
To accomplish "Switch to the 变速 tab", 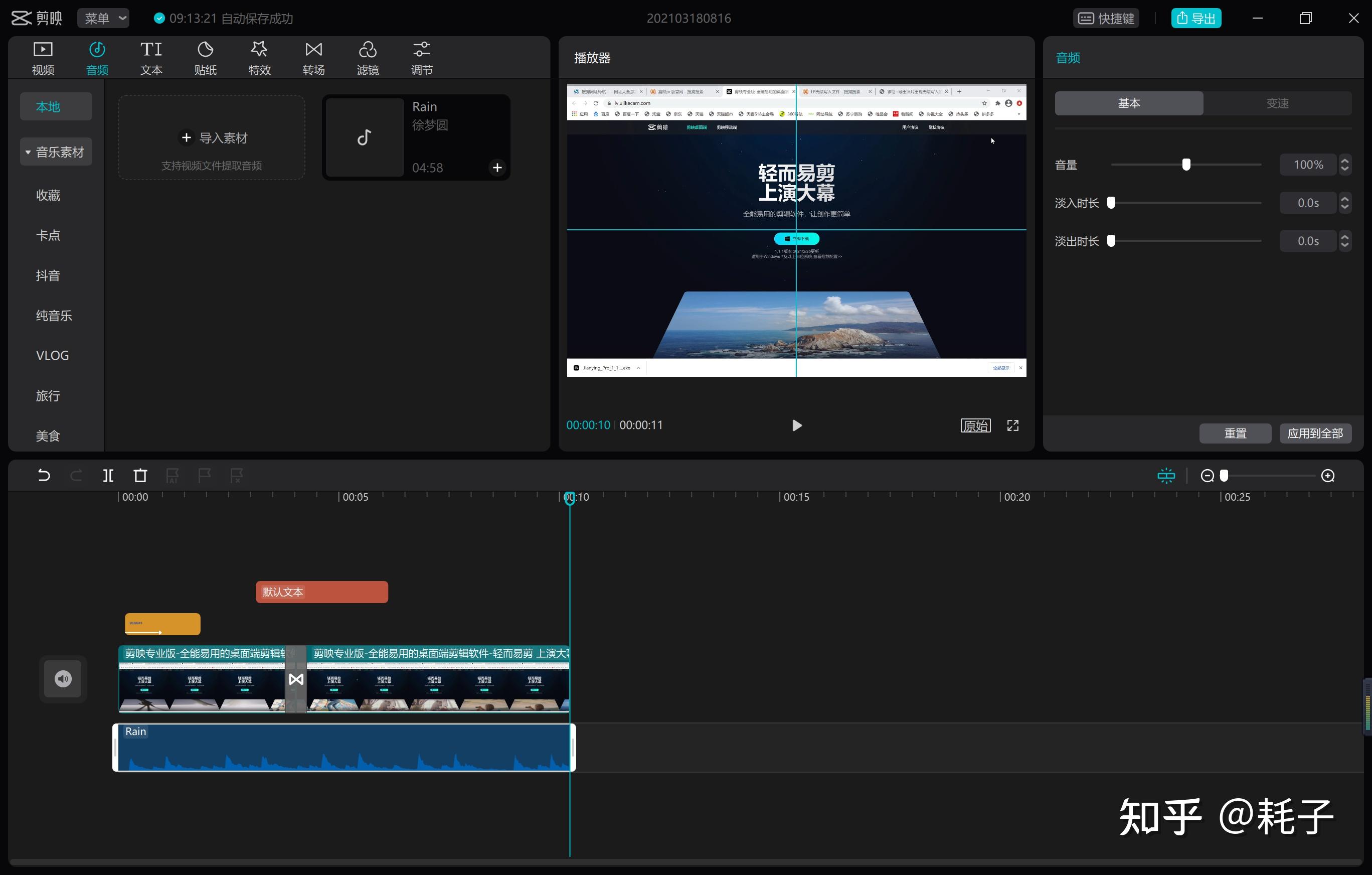I will [1277, 103].
